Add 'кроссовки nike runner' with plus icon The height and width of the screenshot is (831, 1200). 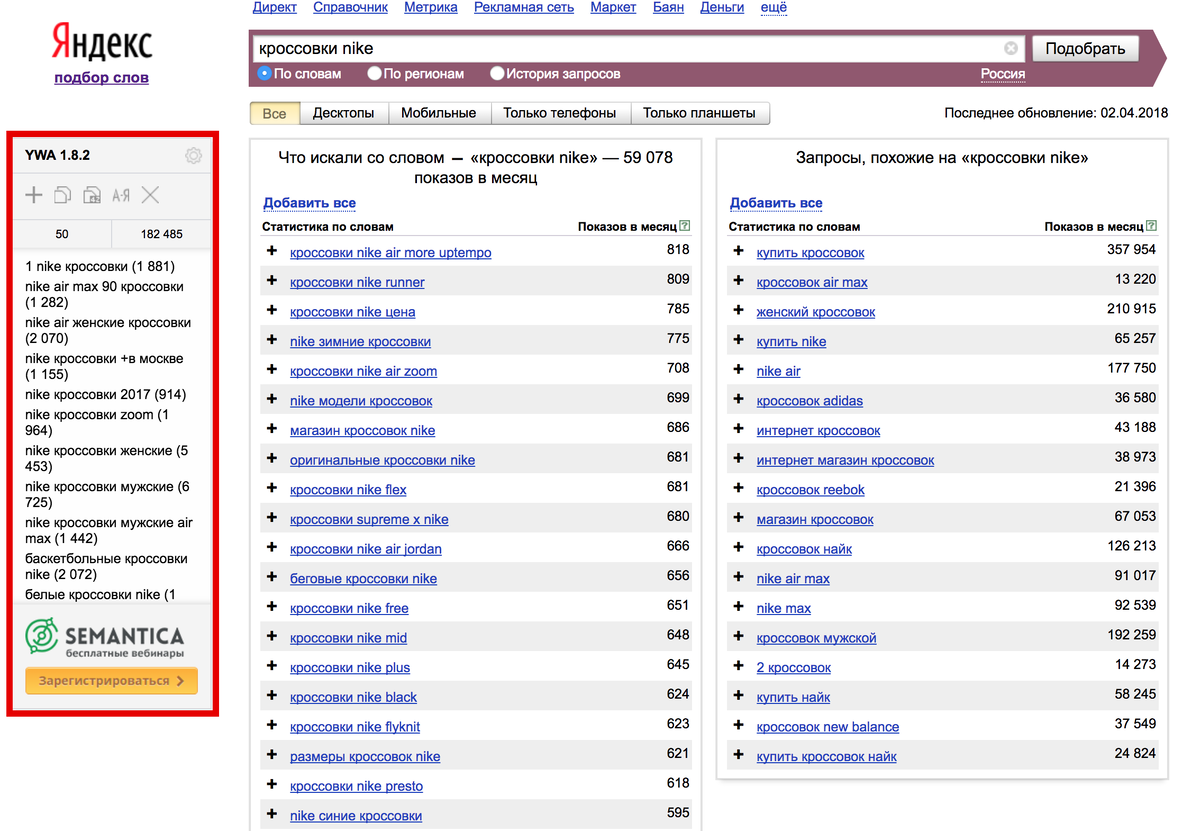(271, 281)
